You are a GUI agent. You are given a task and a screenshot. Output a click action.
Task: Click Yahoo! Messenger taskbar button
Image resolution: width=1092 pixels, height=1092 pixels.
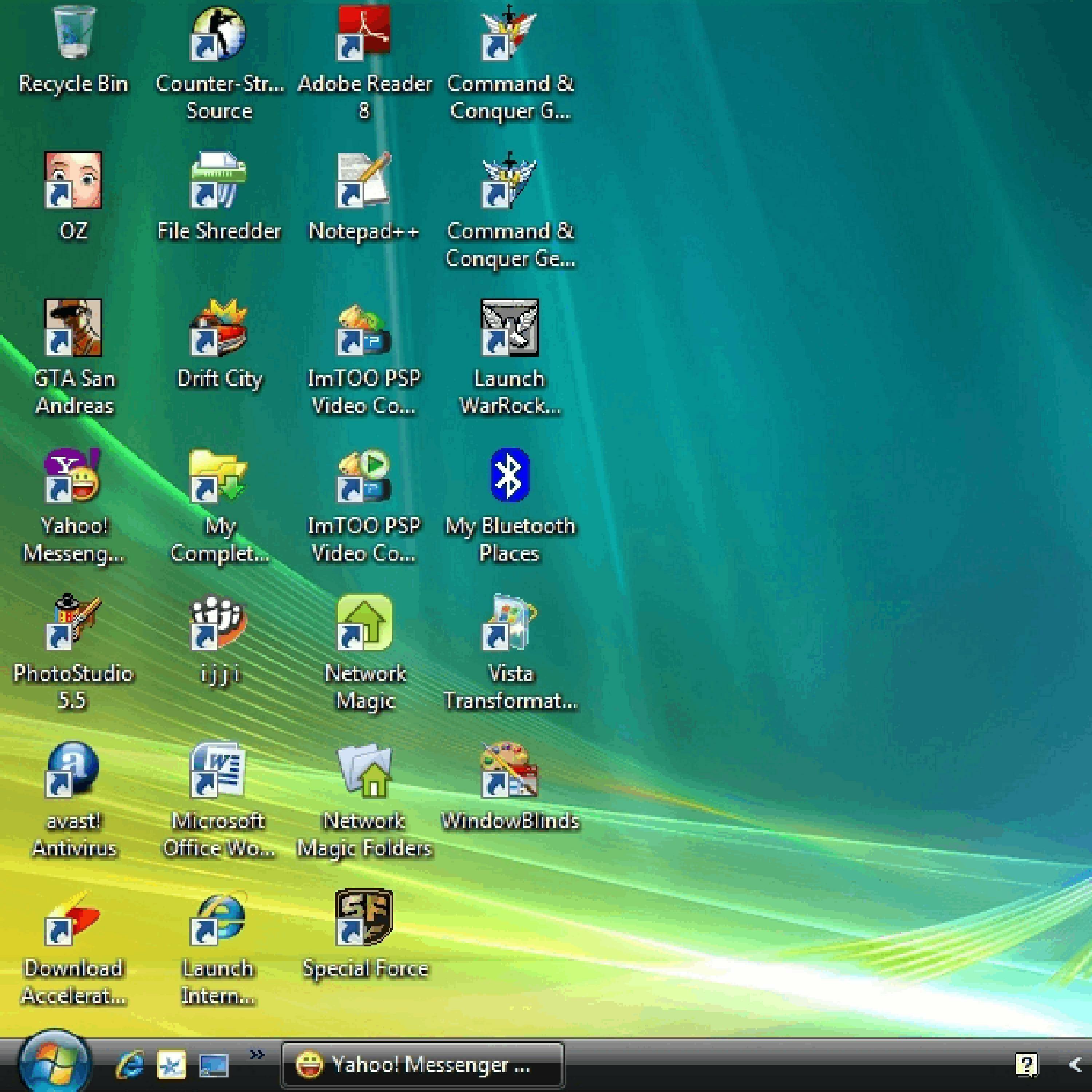coord(423,1065)
